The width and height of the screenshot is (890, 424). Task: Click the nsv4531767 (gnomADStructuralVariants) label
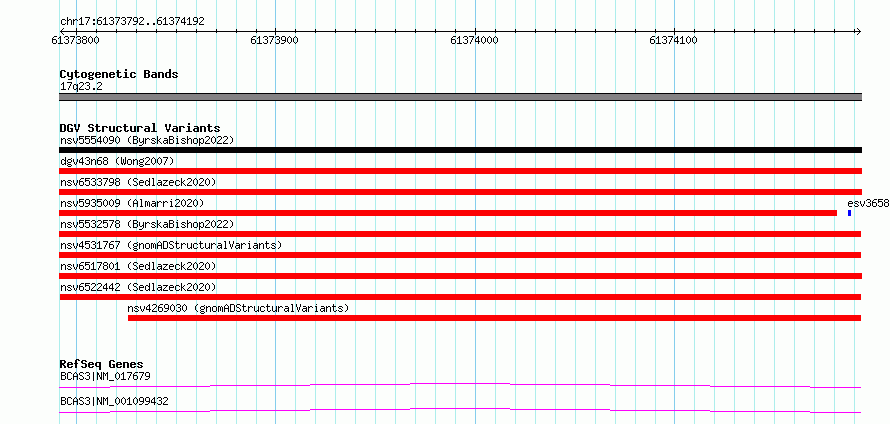(171, 245)
